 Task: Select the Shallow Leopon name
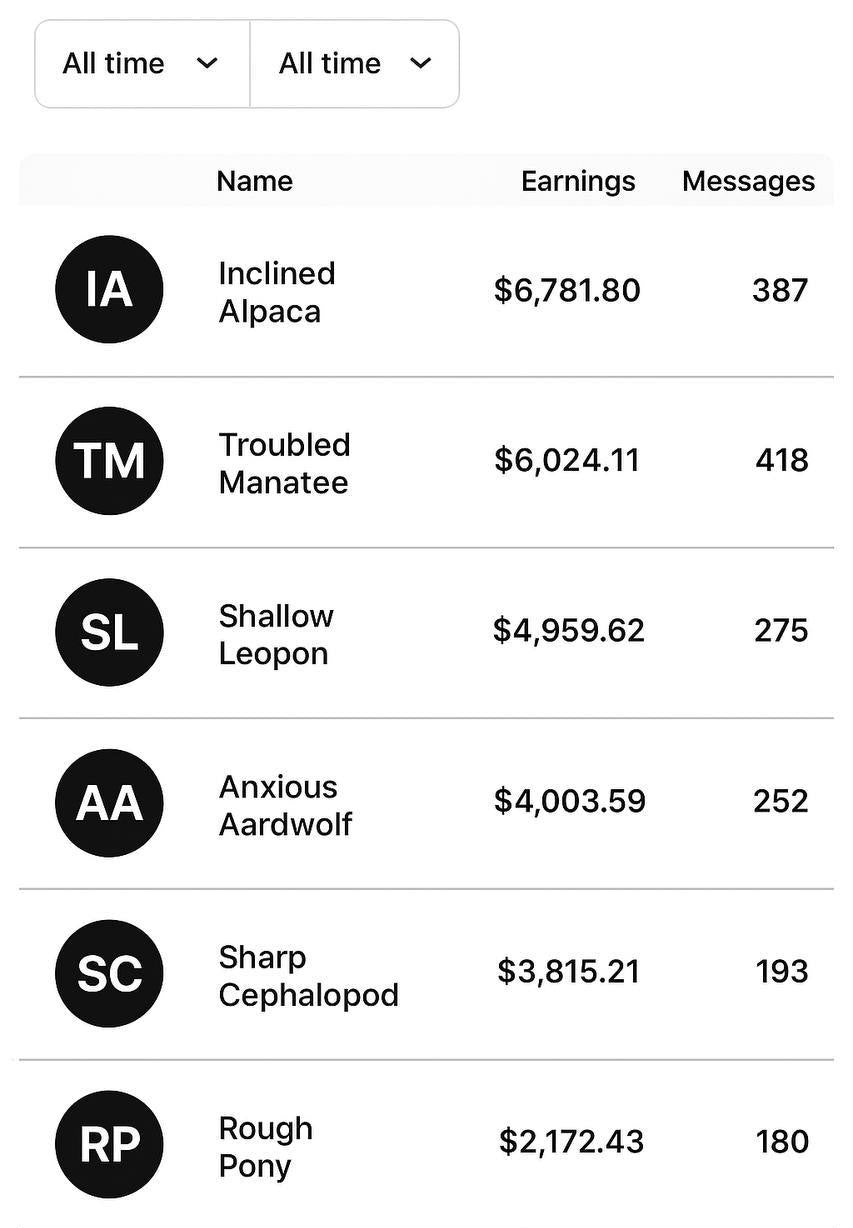pyautogui.click(x=276, y=634)
